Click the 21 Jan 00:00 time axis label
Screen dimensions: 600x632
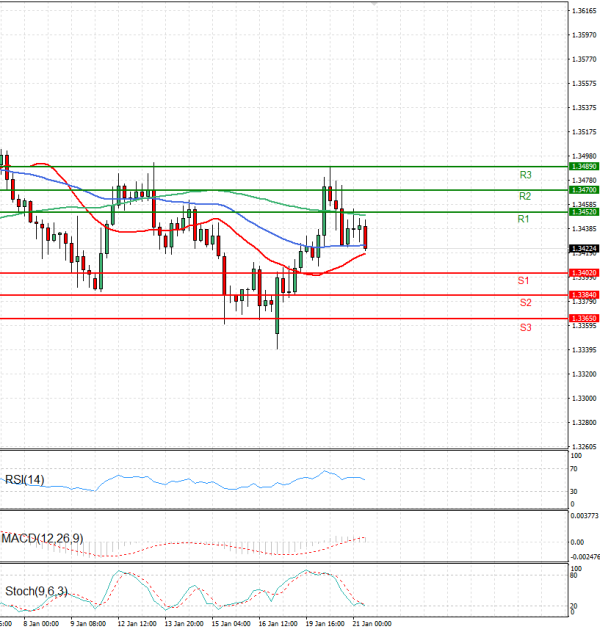click(371, 623)
